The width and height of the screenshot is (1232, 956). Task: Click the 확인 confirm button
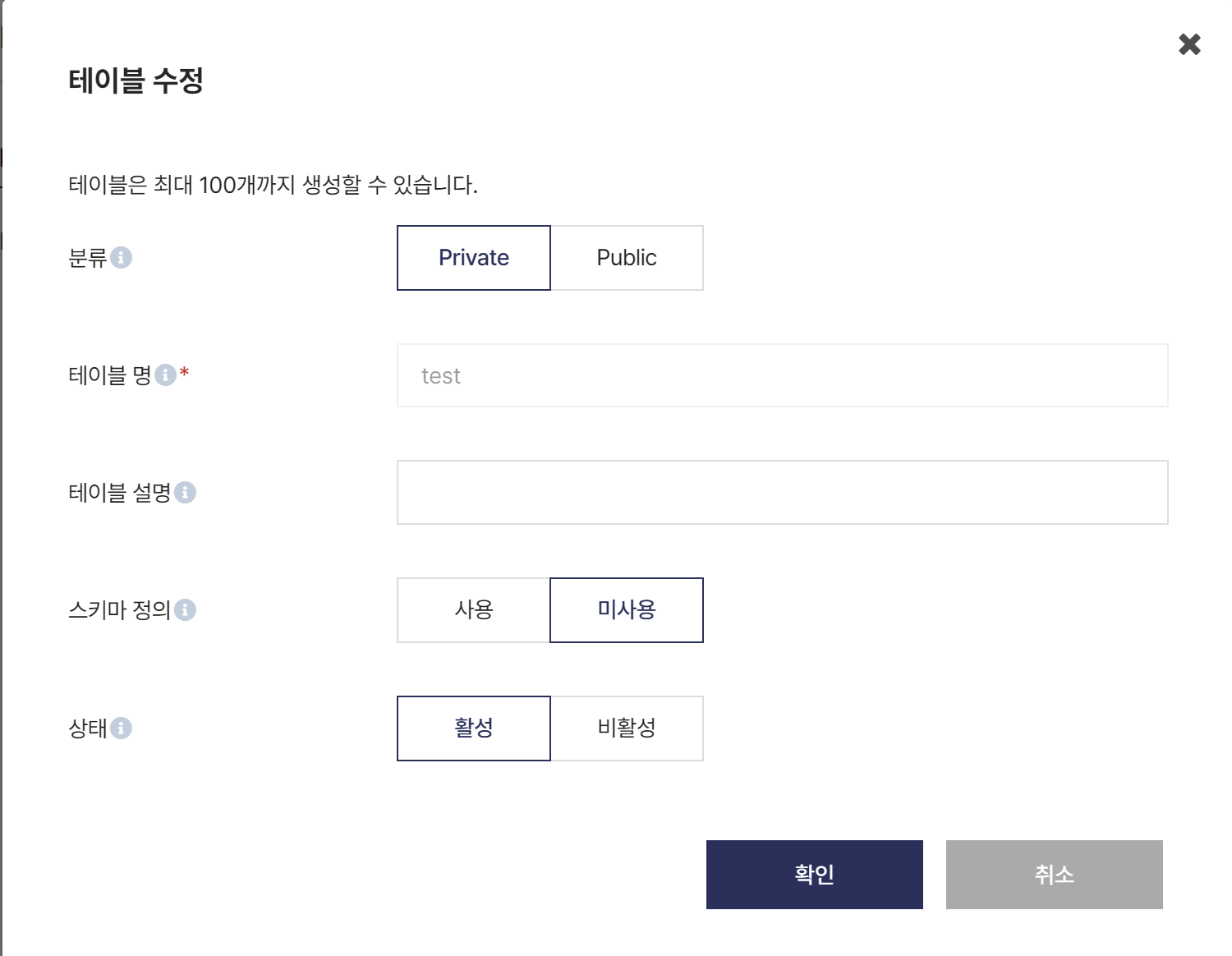[x=815, y=875]
